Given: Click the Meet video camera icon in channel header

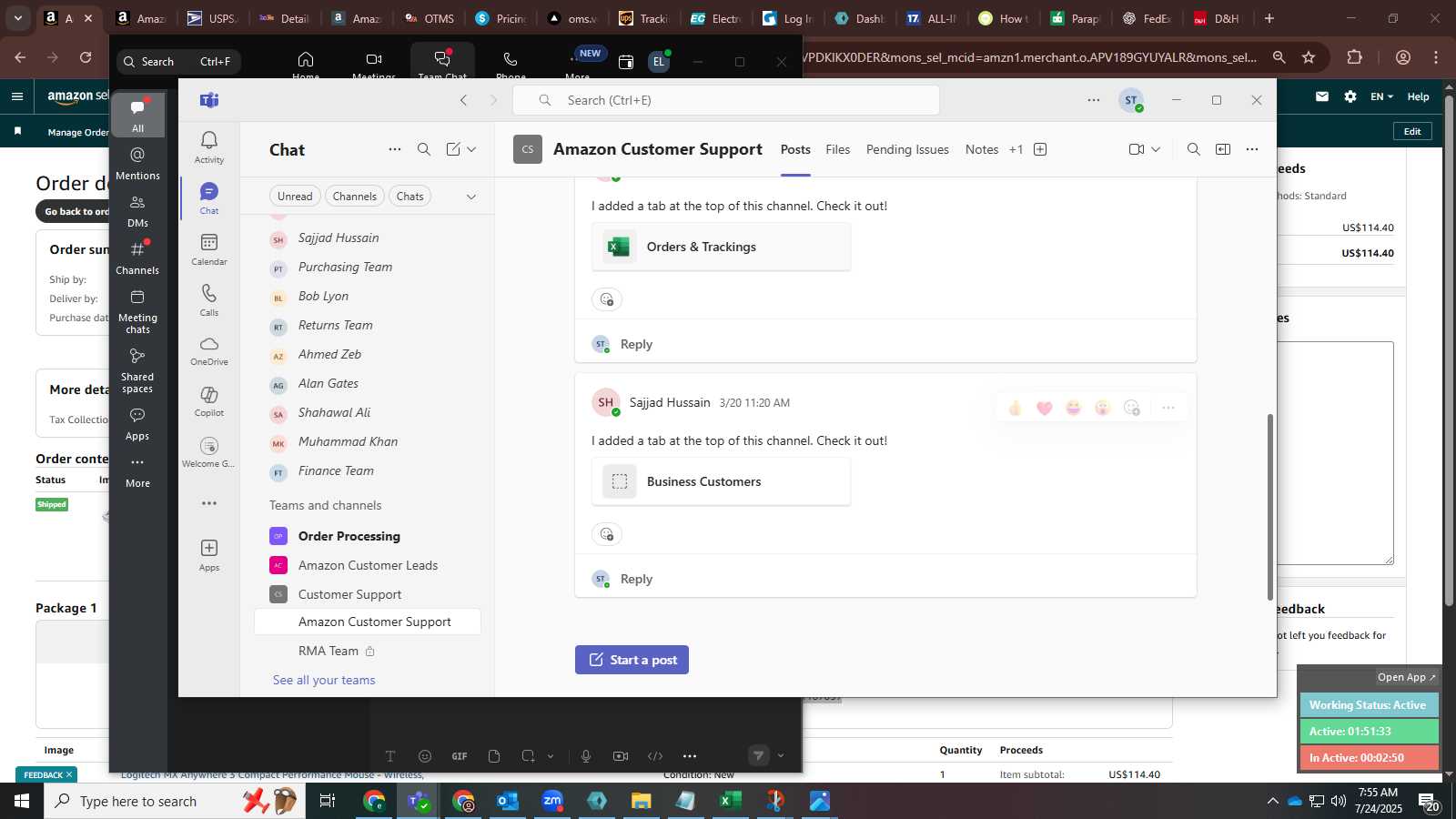Looking at the screenshot, I should point(1137,149).
